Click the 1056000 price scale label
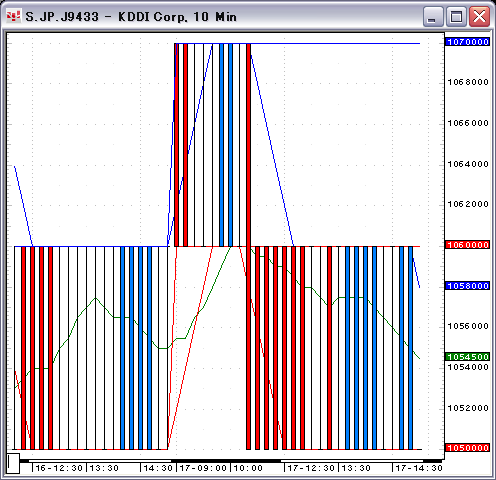Viewport: 496px width, 480px height. tap(468, 326)
